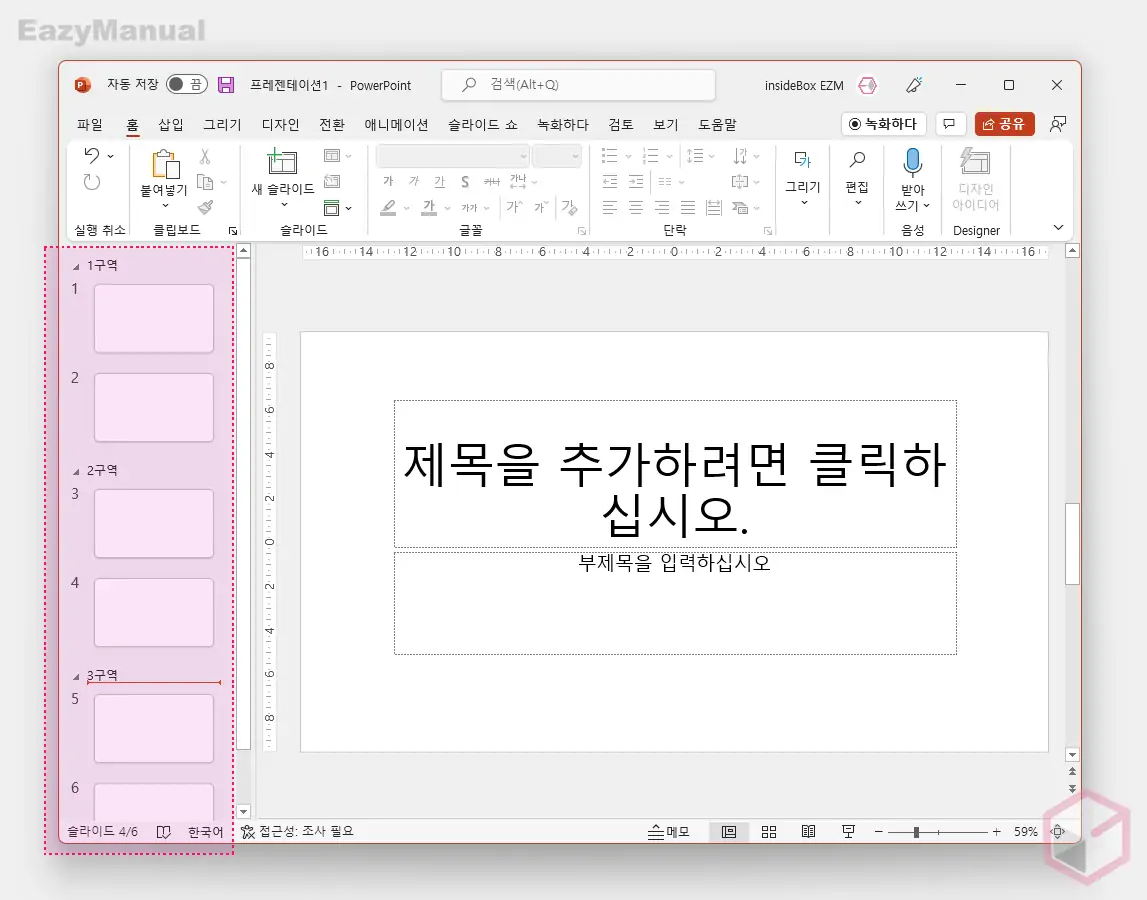Open the Undo history dropdown arrow

coord(110,156)
